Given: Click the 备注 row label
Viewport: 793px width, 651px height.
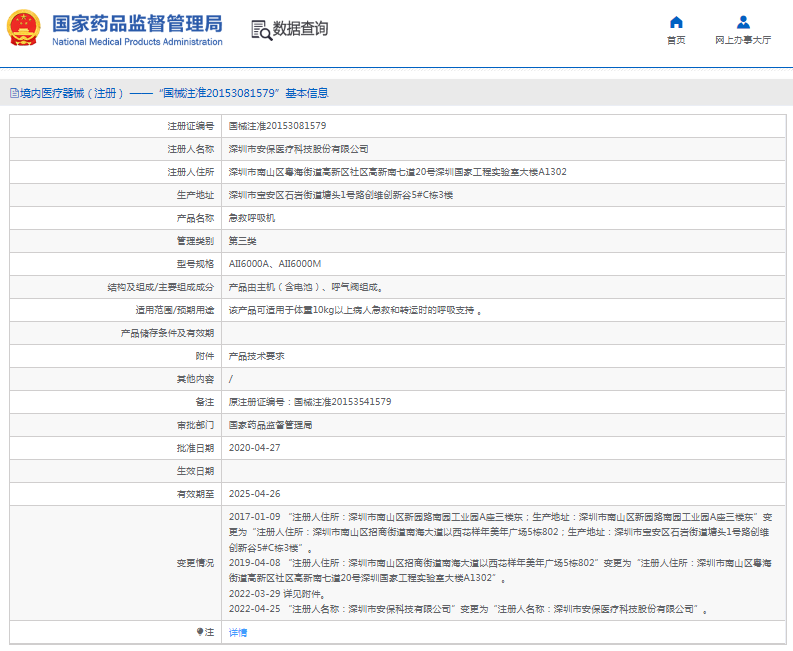Looking at the screenshot, I should 205,402.
